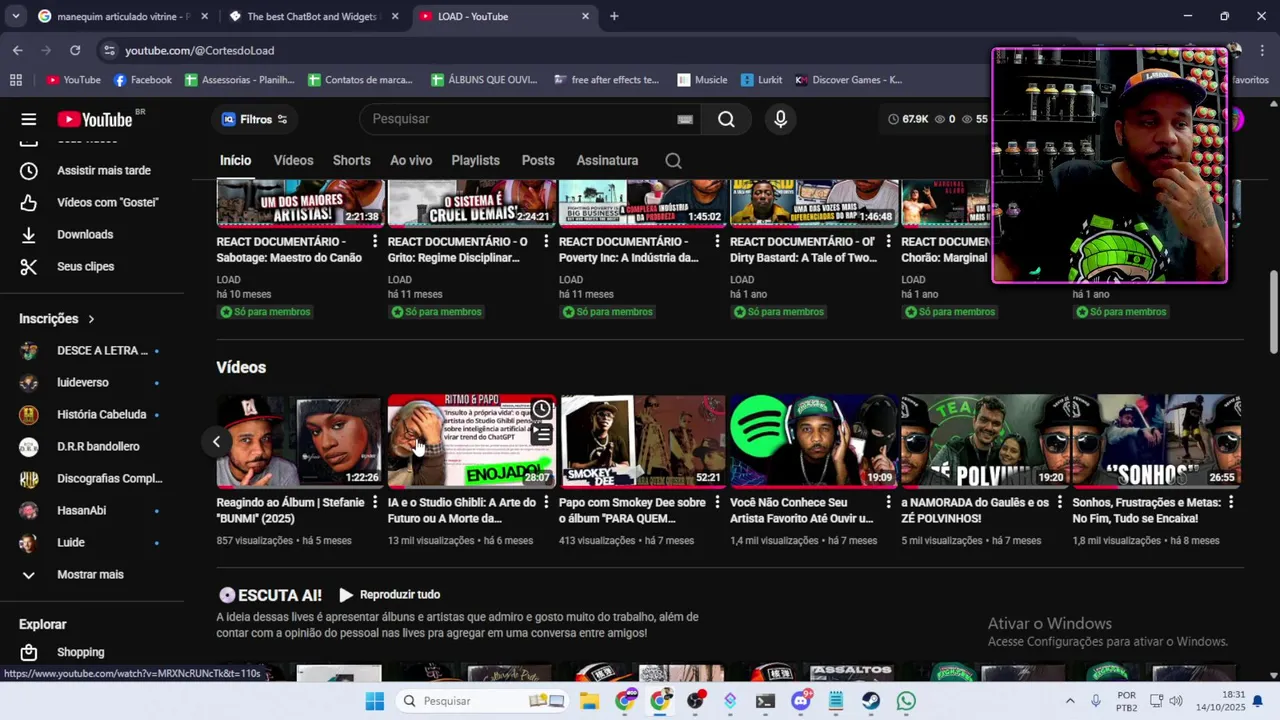Viewport: 1280px width, 720px height.
Task: Click the search magnifier button
Action: click(x=726, y=119)
